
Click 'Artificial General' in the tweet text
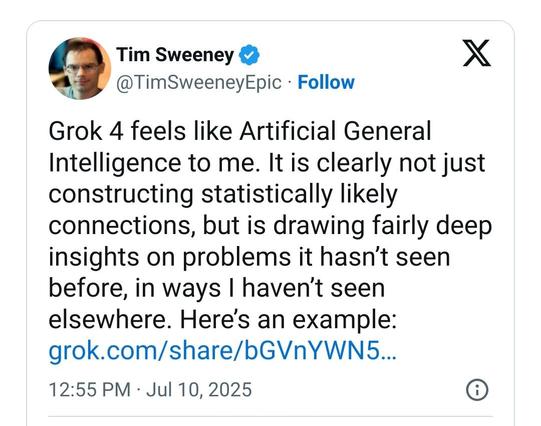pyautogui.click(x=335, y=131)
